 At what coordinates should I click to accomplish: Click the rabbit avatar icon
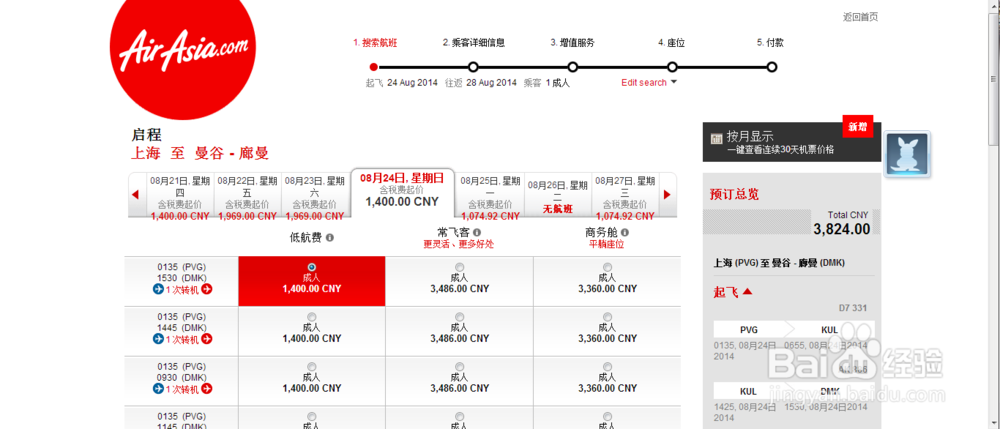coord(907,154)
